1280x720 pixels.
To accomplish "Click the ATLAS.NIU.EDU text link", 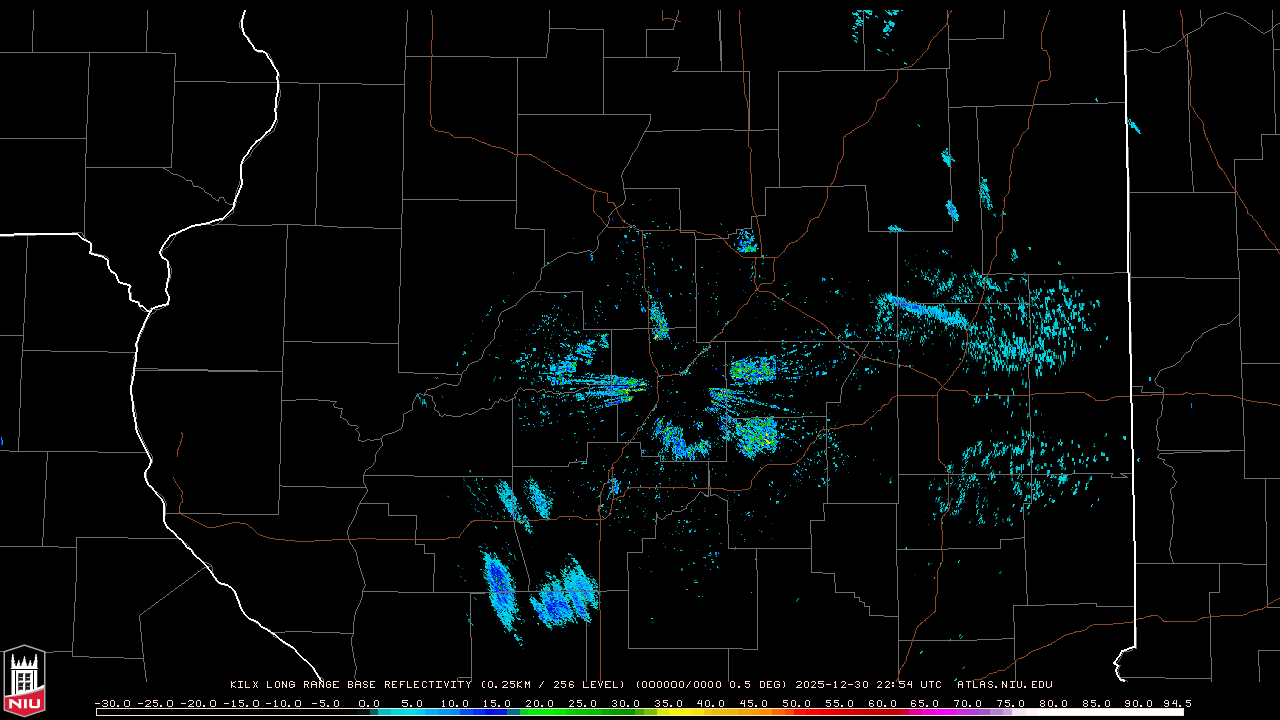I will 1004,685.
